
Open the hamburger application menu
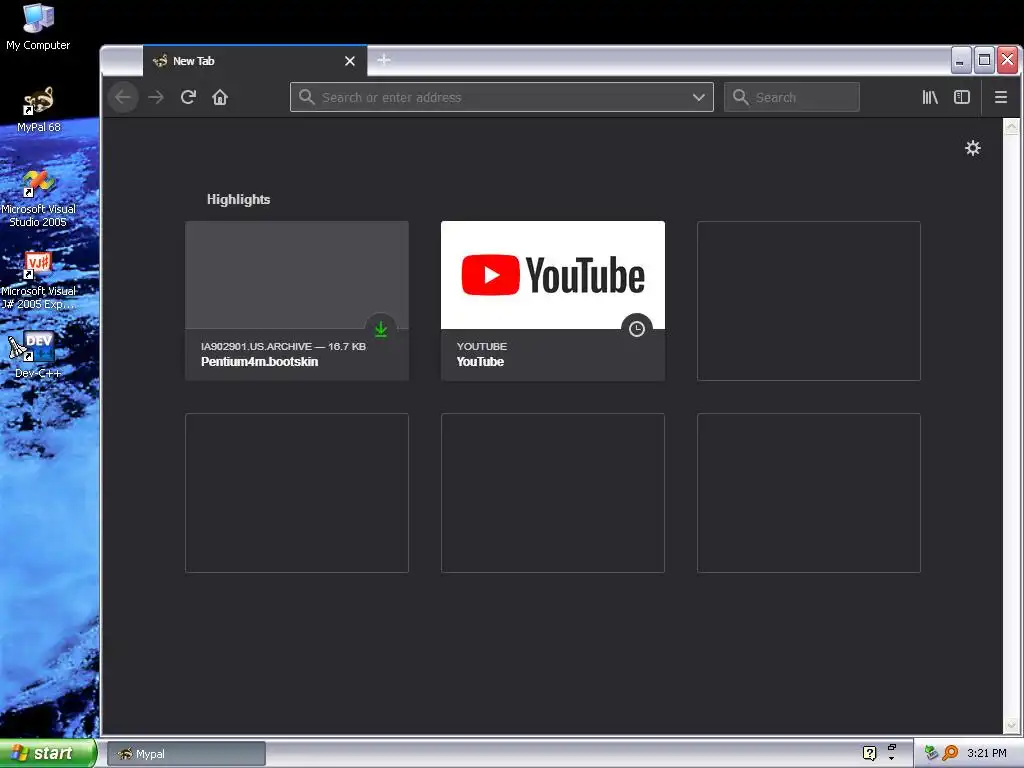point(1000,97)
